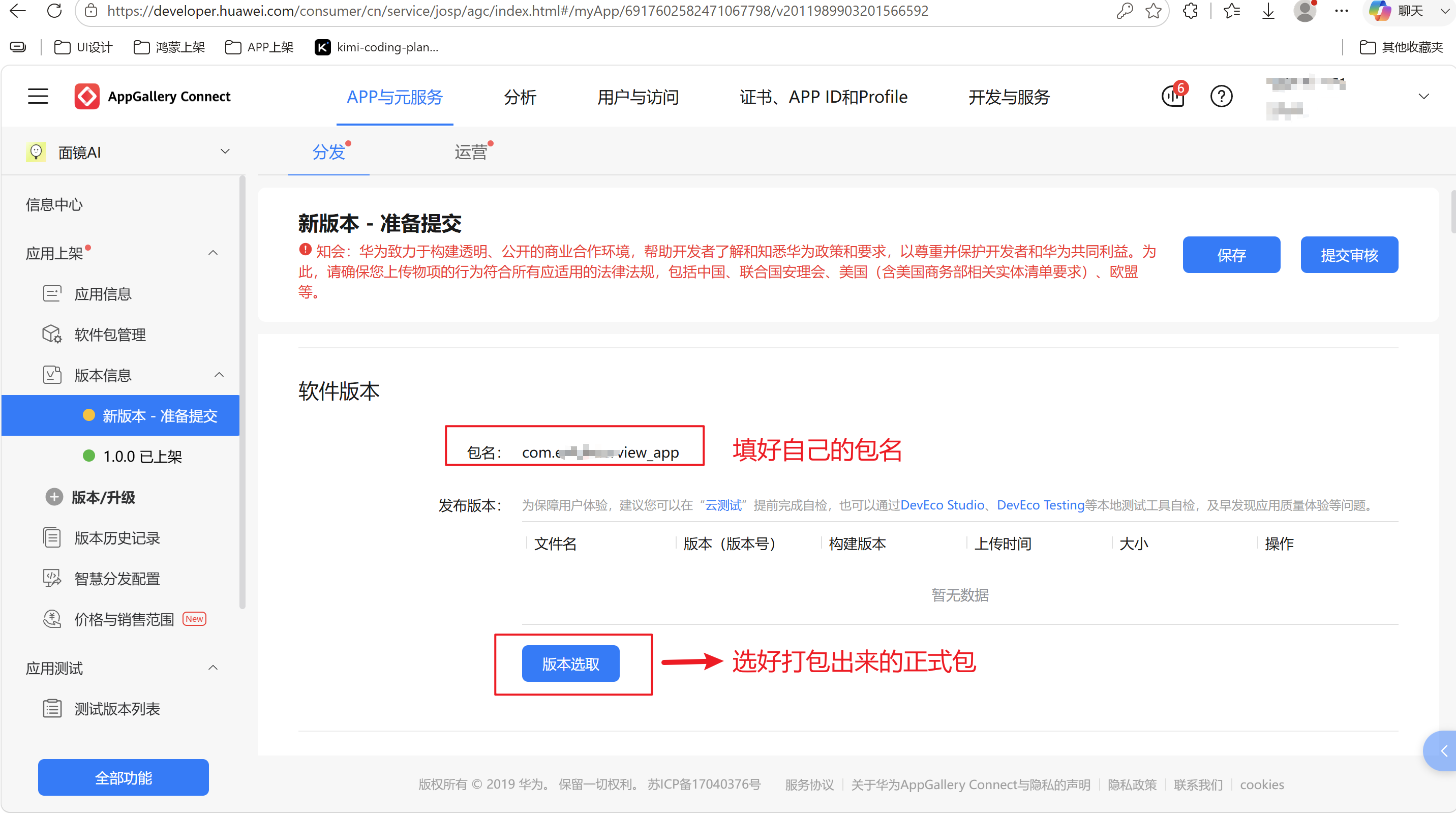Open the browser extensions puzzle icon

[x=1190, y=11]
